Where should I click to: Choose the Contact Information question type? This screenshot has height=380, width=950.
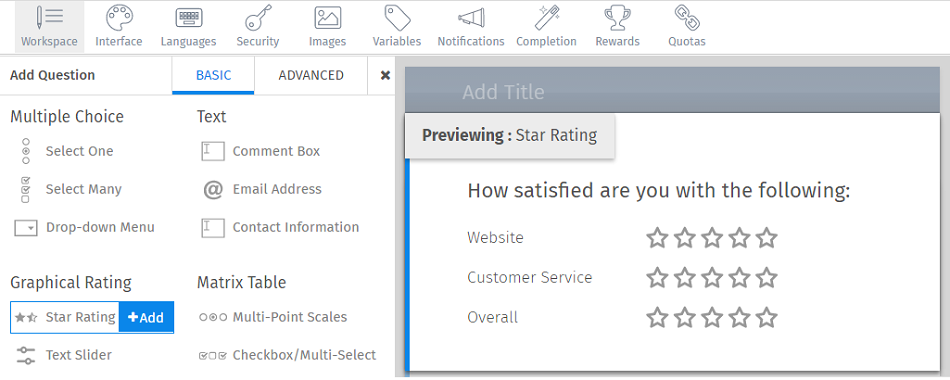280,227
